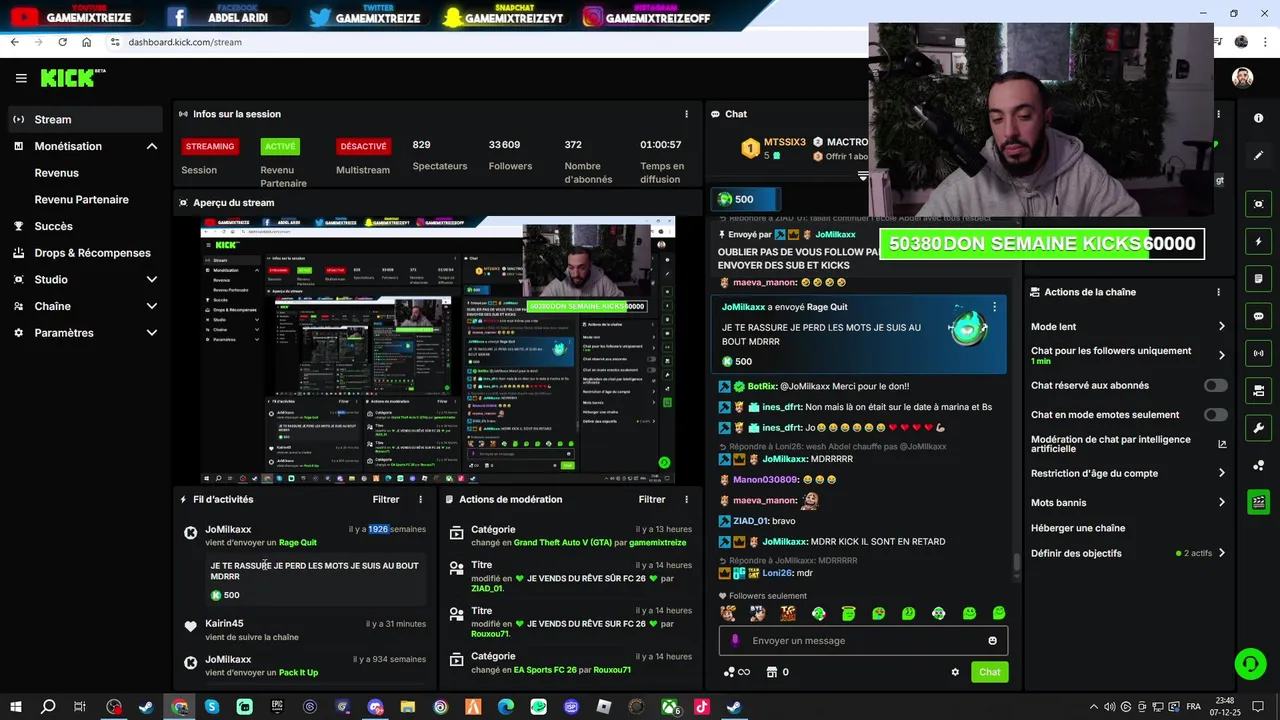Click the chat bubble icon in right sidebar

pyautogui.click(x=1258, y=316)
